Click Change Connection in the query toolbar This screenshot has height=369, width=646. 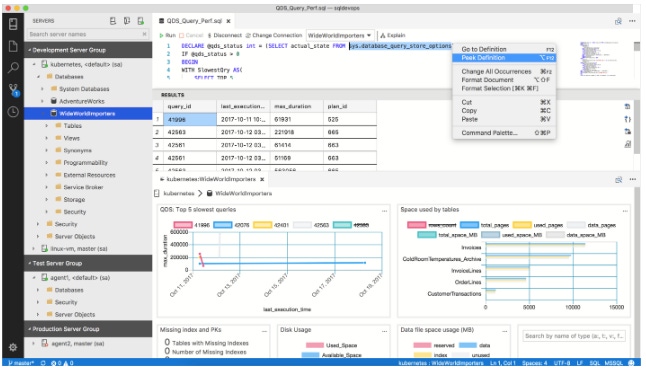tap(274, 35)
